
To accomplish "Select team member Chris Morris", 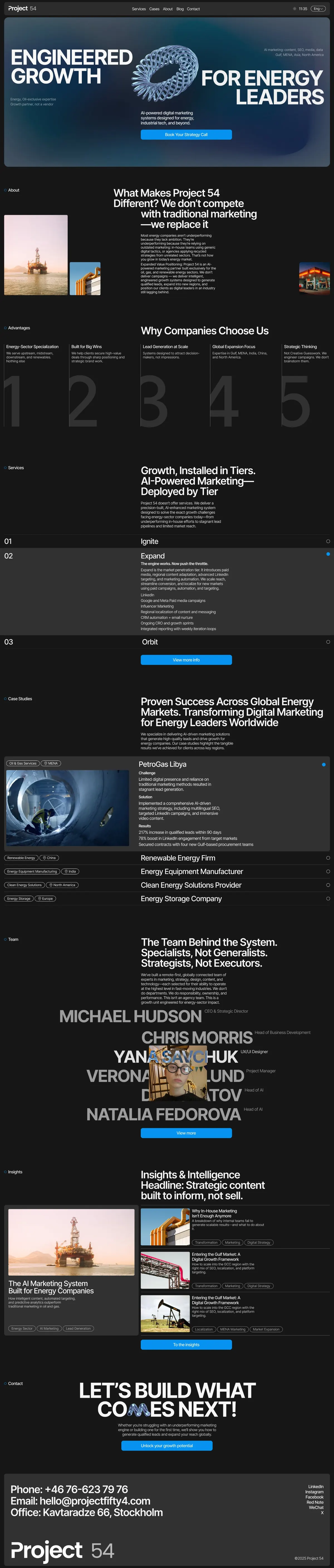I will click(x=197, y=1038).
